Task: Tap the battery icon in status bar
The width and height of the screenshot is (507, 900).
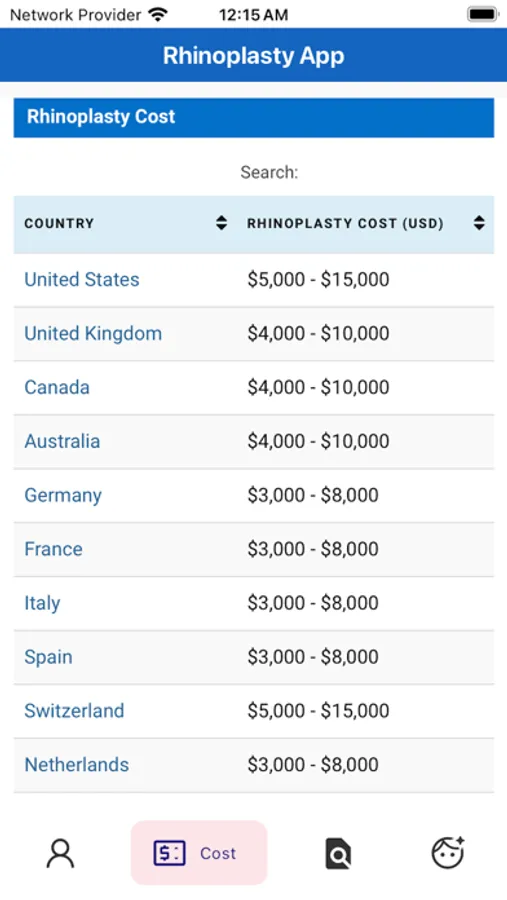Action: (482, 14)
